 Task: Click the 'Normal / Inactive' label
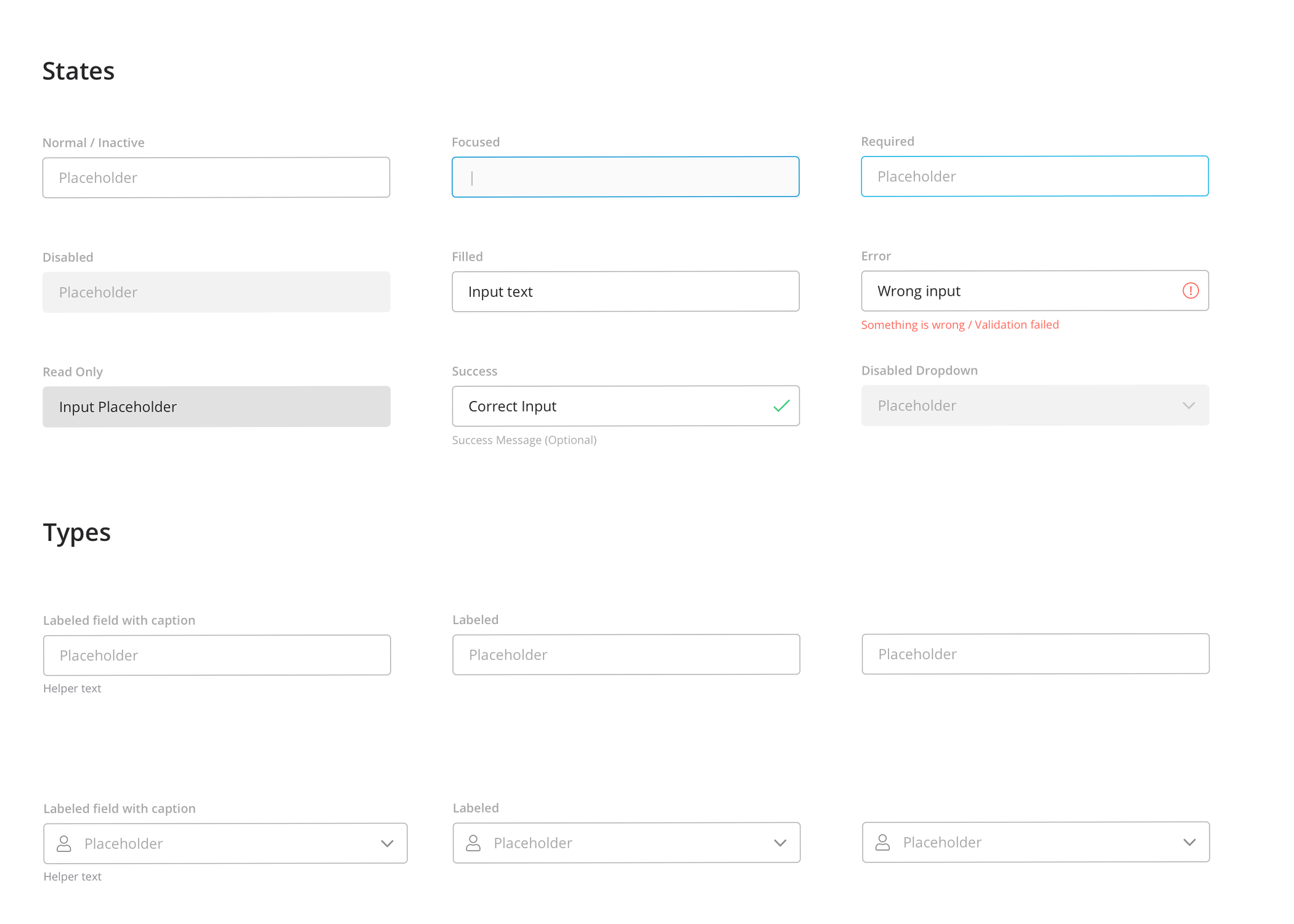click(93, 143)
